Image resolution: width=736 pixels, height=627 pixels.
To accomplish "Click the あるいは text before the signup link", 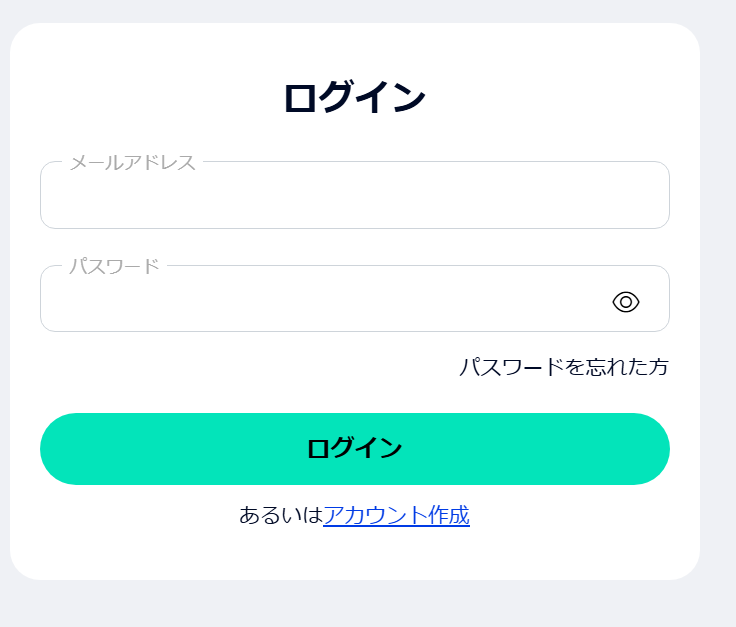I will click(x=281, y=515).
